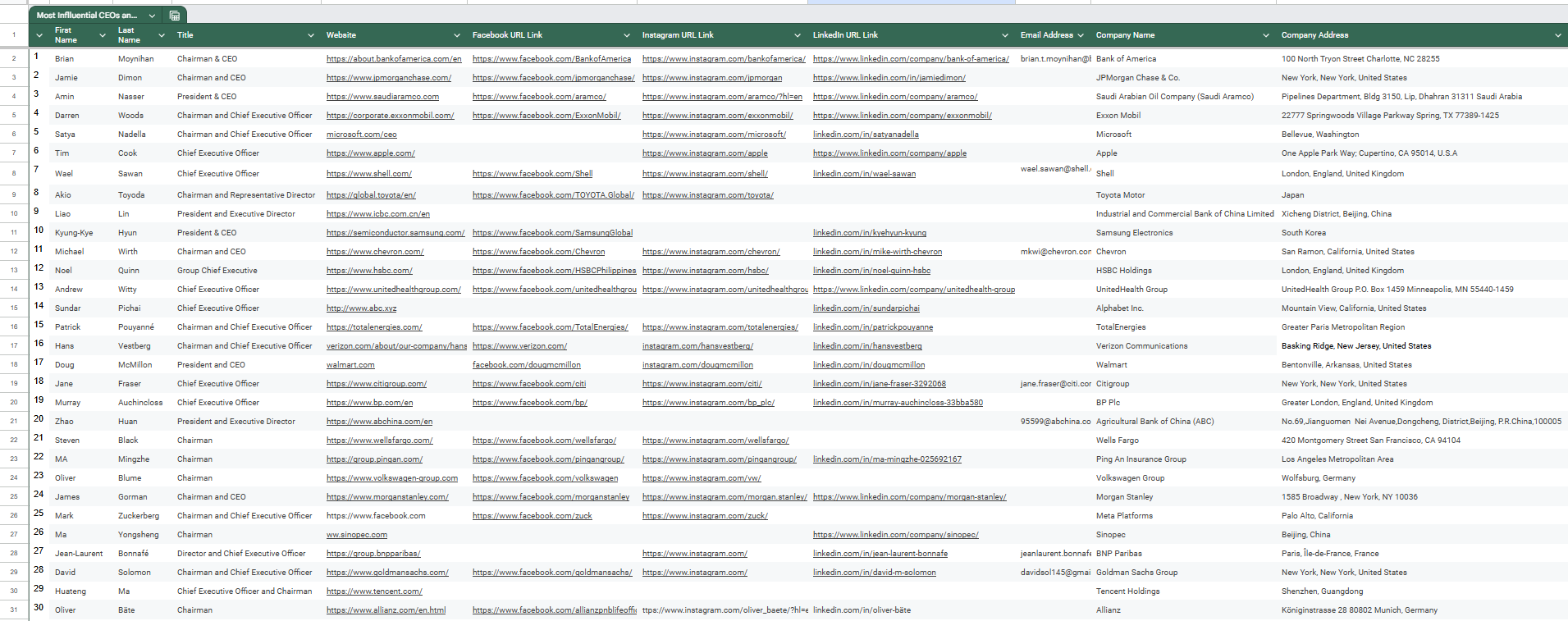Open the Instagram microsoft link
Screen dimensions: 1568x621
714,135
